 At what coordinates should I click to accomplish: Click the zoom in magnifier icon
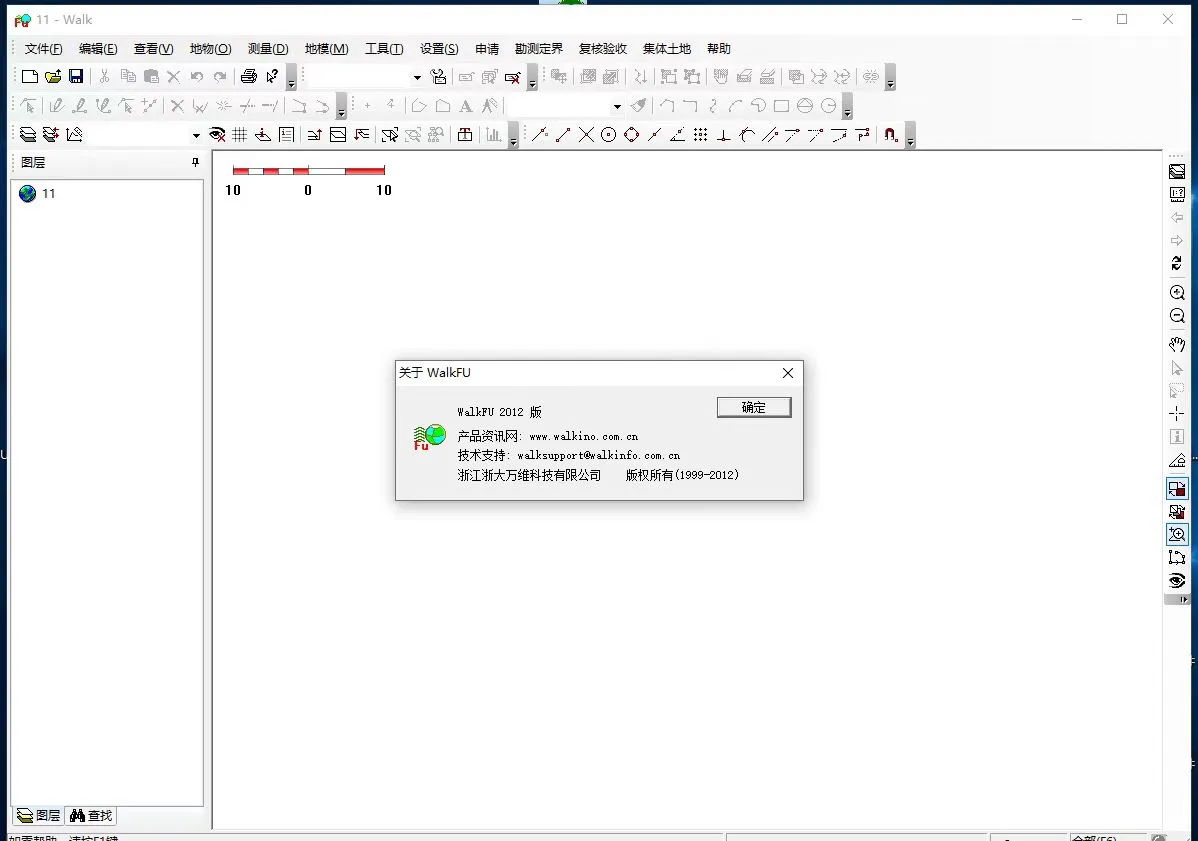tap(1177, 293)
